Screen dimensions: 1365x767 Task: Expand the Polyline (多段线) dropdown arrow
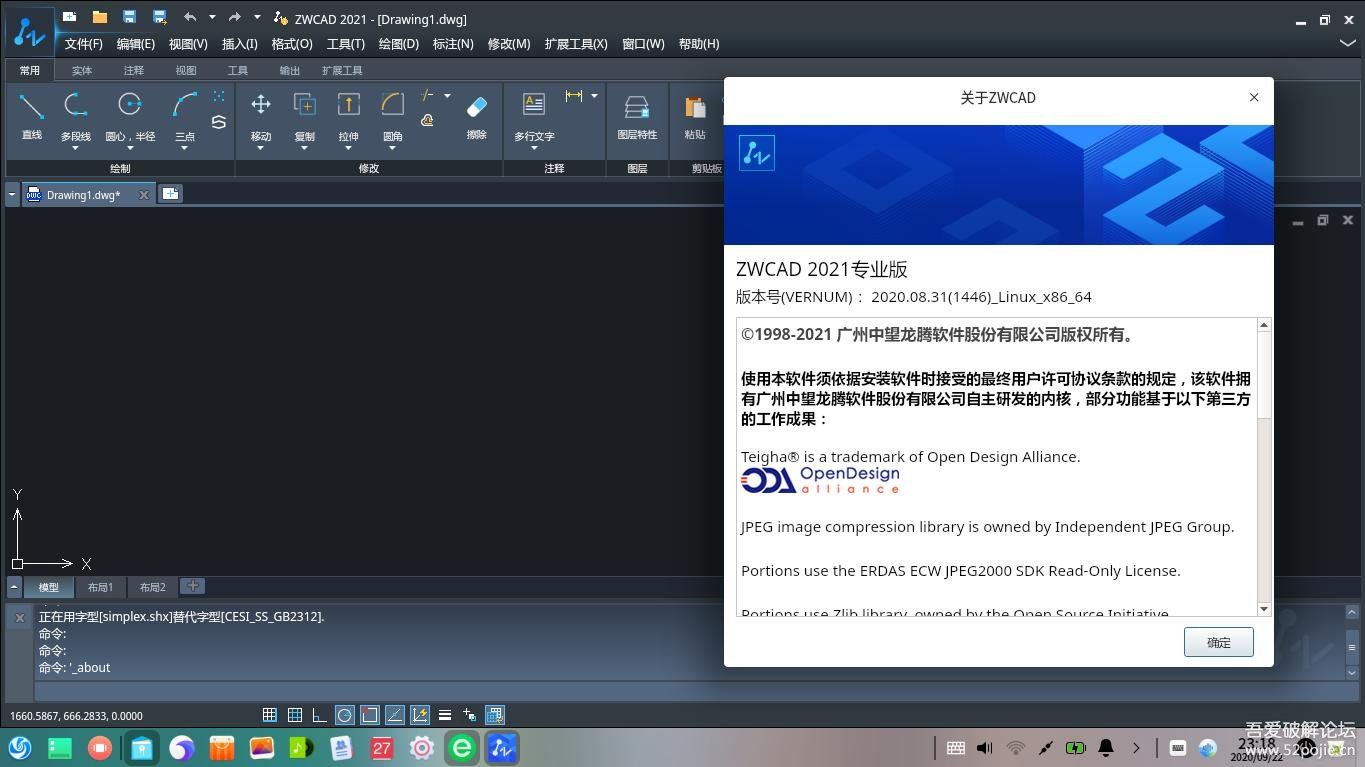click(75, 148)
